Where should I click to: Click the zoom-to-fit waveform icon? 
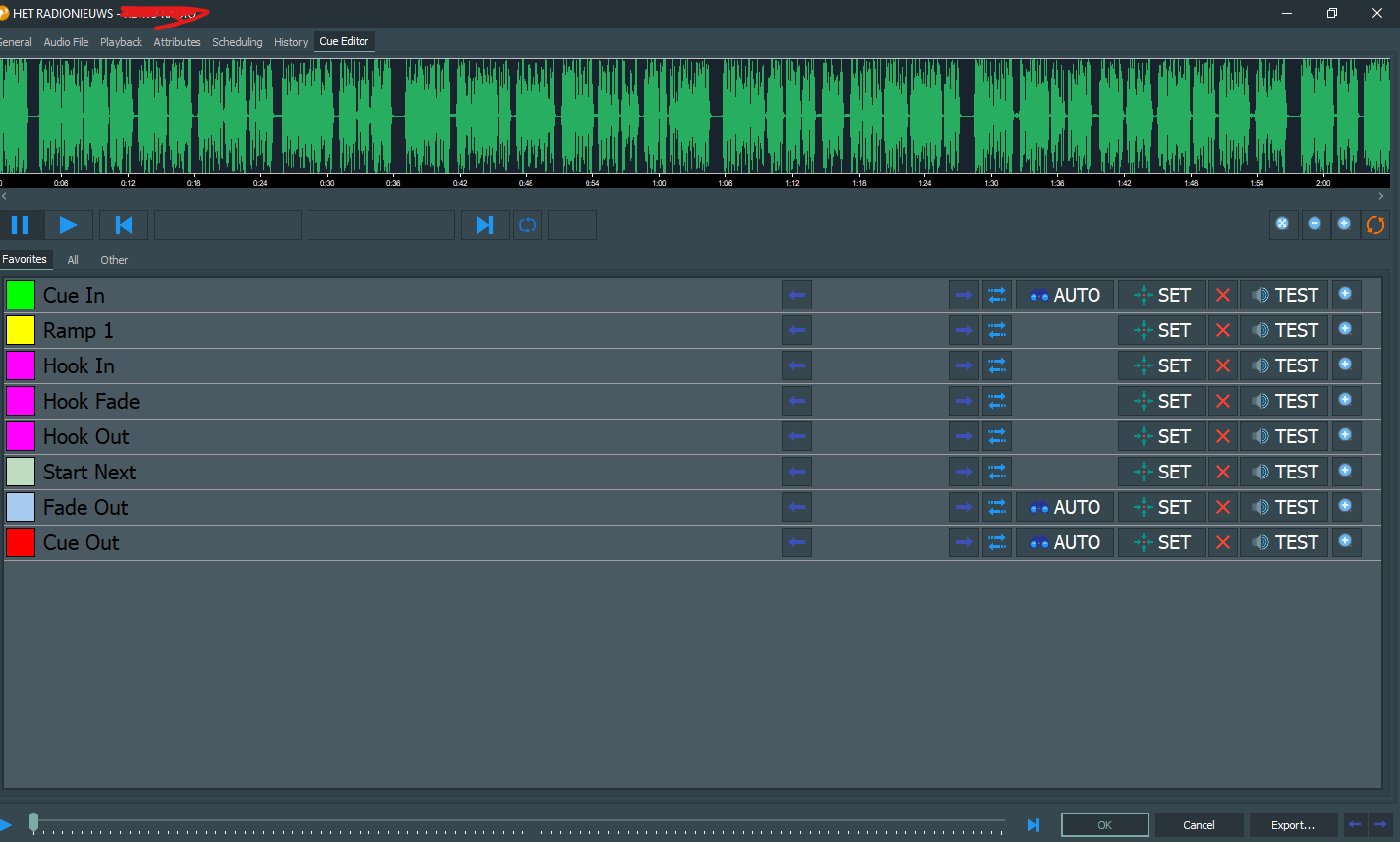pos(1282,225)
